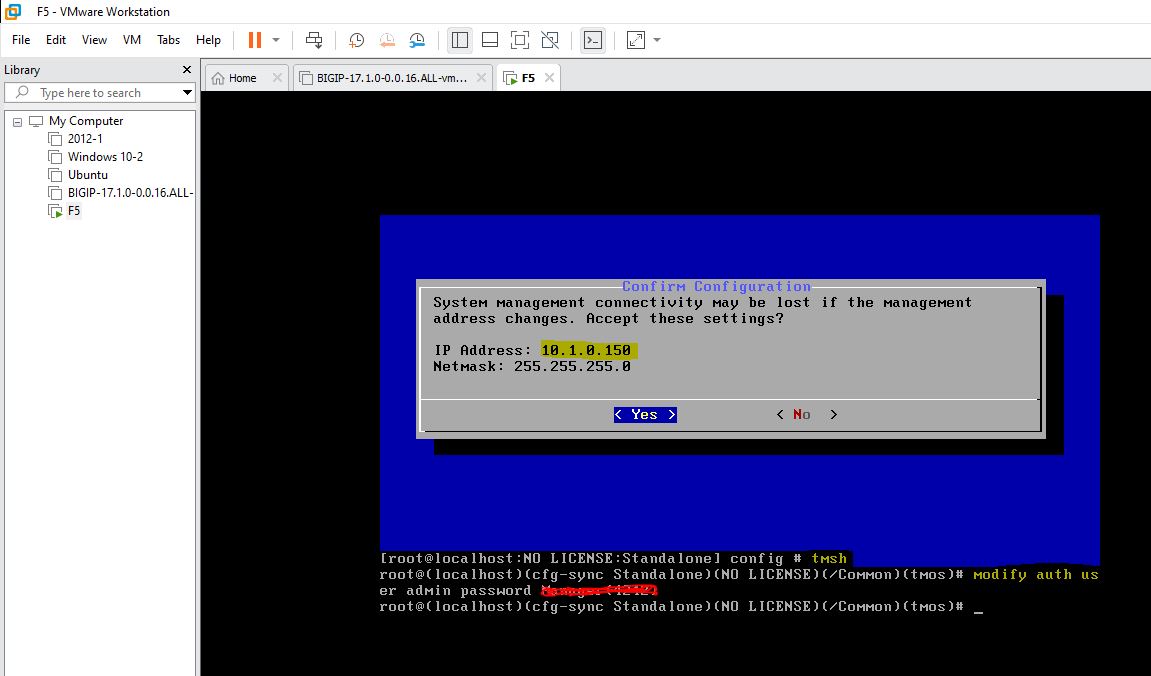
Task: Toggle the thumbnail bar view icon
Action: [x=490, y=40]
